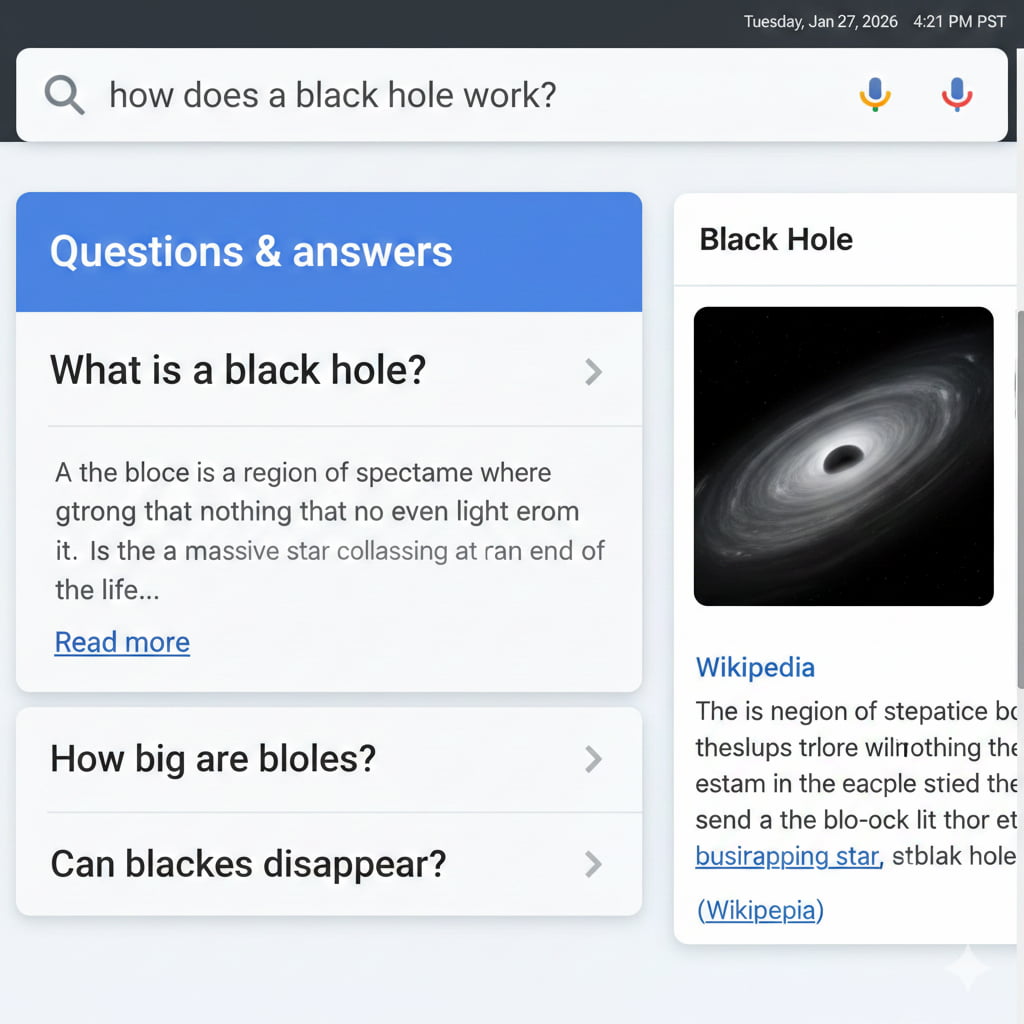This screenshot has height=1024, width=1024.
Task: Open the "Read more" link
Action: [121, 642]
